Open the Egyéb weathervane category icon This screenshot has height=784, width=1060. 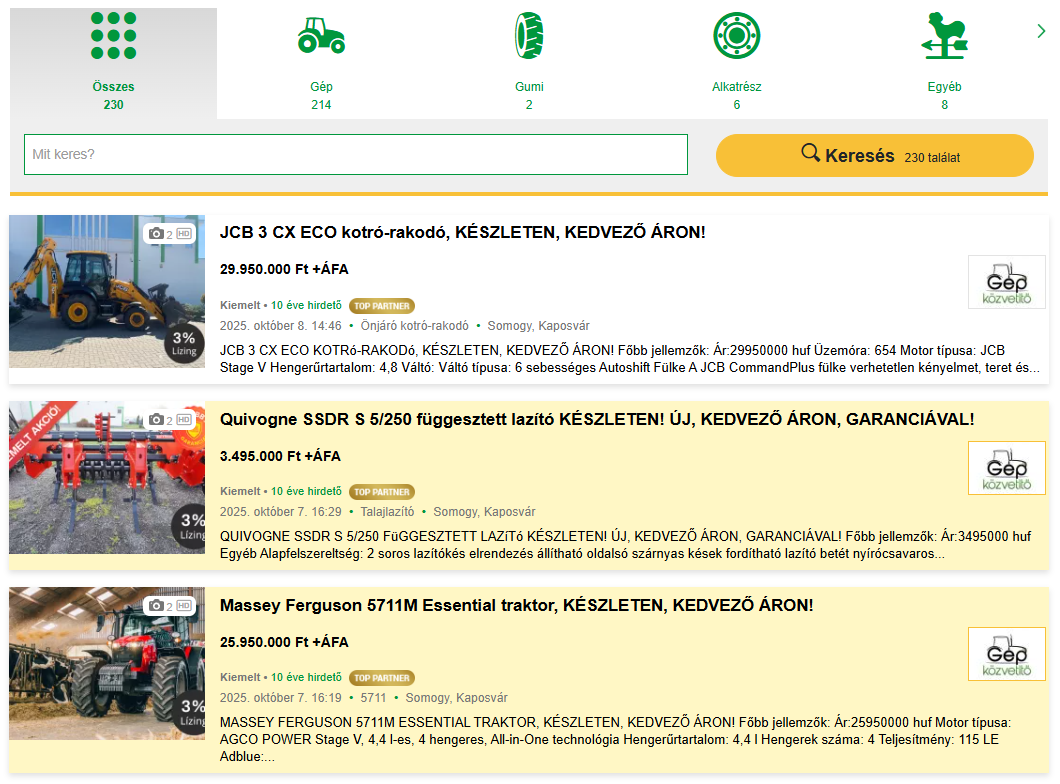point(944,37)
